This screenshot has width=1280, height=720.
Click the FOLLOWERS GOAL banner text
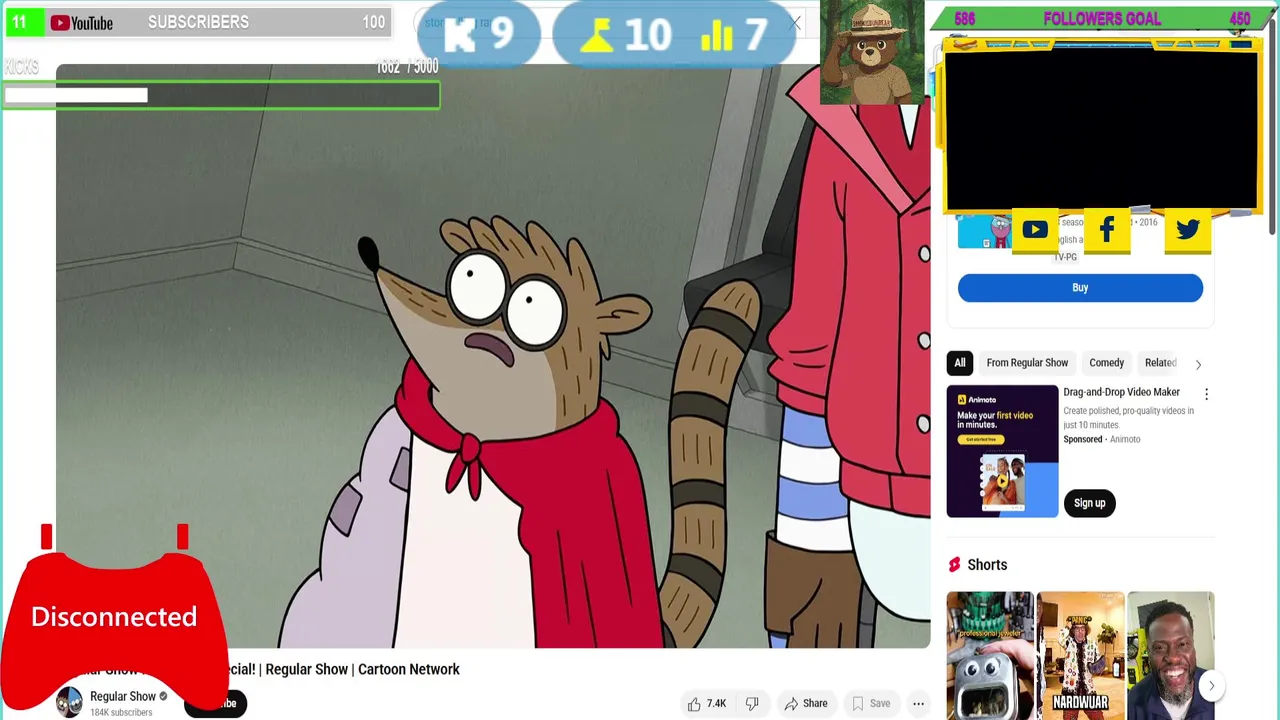tap(1101, 19)
